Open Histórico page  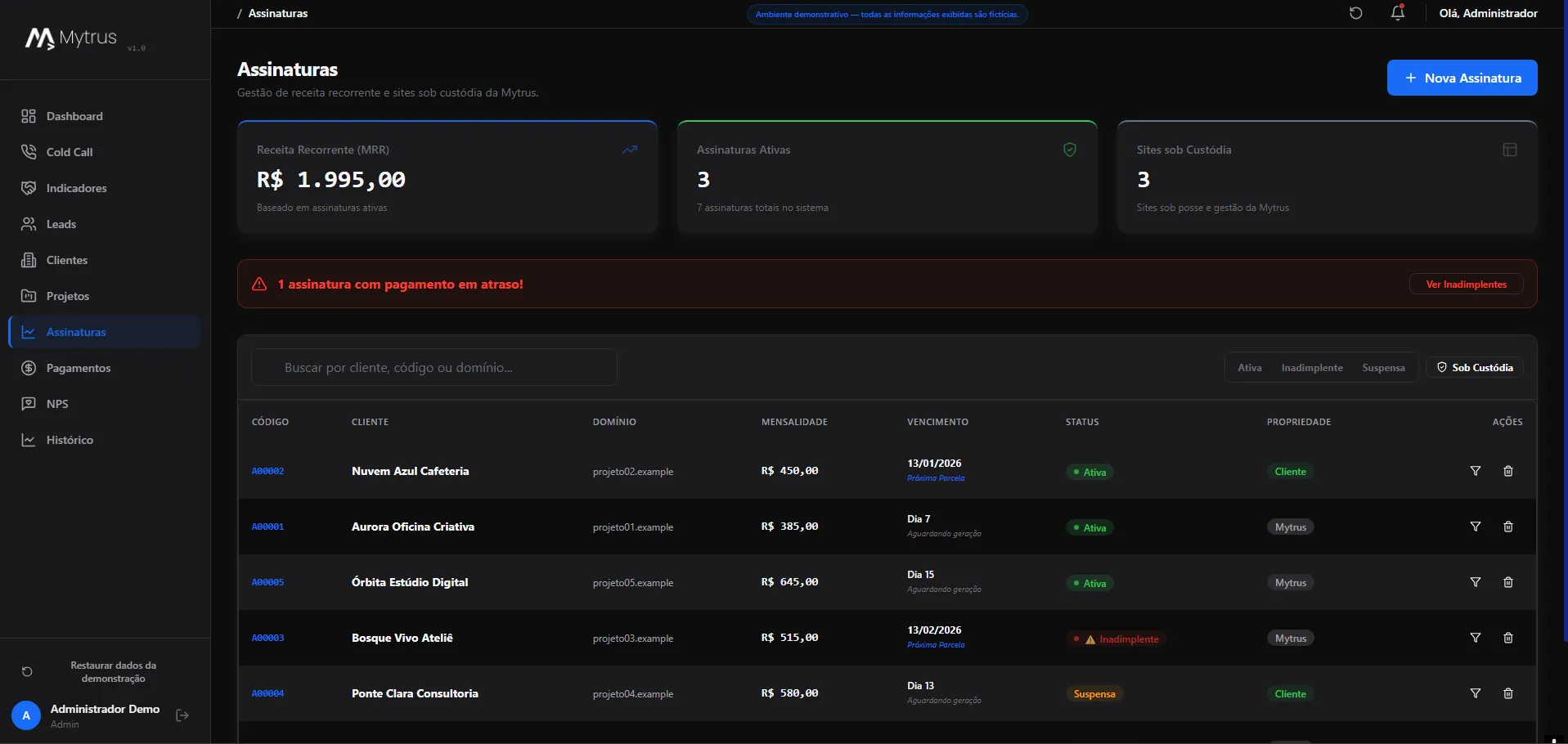click(x=105, y=440)
